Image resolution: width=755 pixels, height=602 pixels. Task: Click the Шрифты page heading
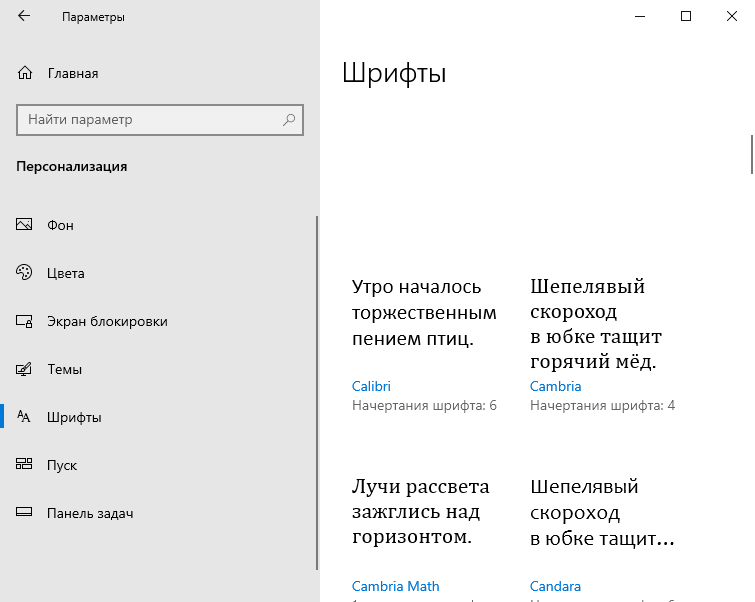tap(394, 74)
